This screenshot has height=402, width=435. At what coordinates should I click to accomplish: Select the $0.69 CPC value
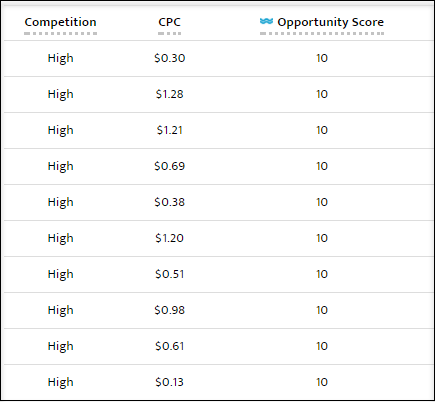pos(169,166)
